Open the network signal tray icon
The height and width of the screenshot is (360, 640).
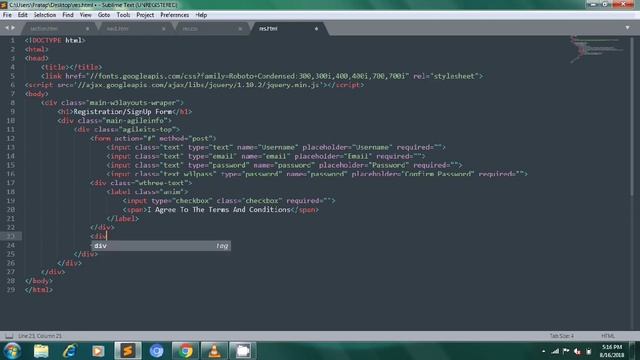pyautogui.click(x=555, y=351)
